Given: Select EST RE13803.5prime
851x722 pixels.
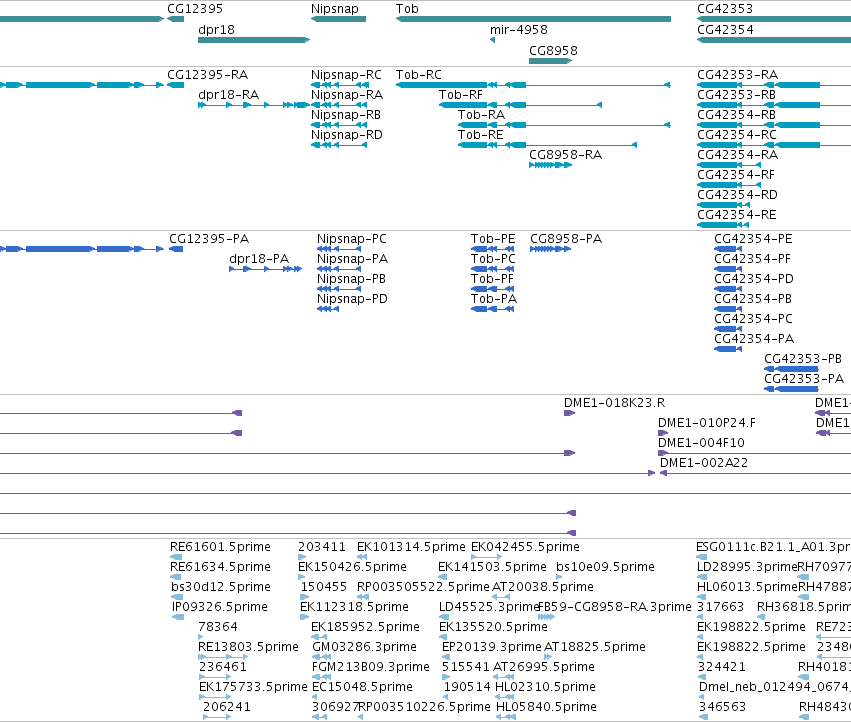Looking at the screenshot, I should coord(223,657).
